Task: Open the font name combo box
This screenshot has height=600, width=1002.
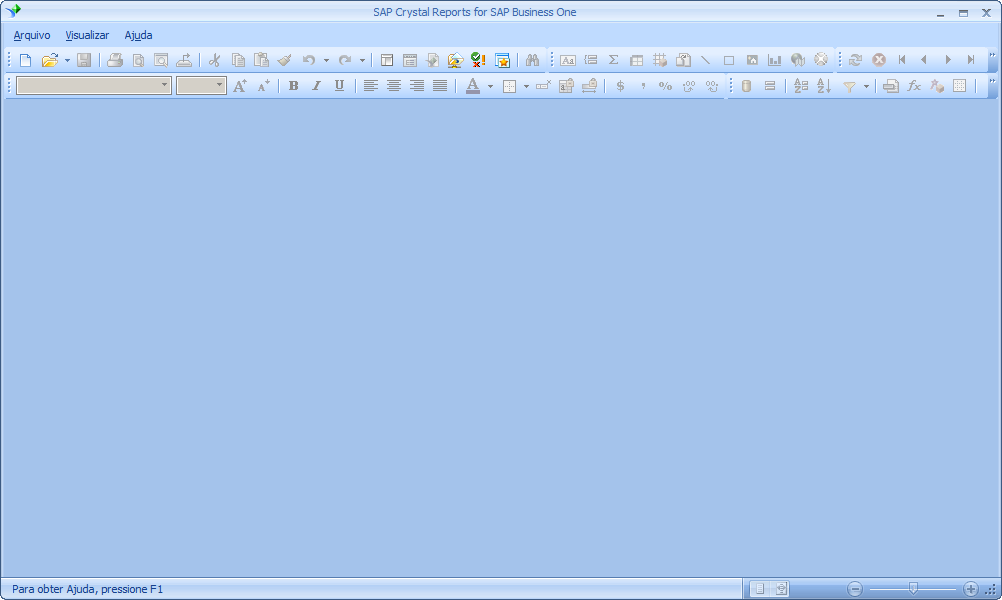Action: 94,85
